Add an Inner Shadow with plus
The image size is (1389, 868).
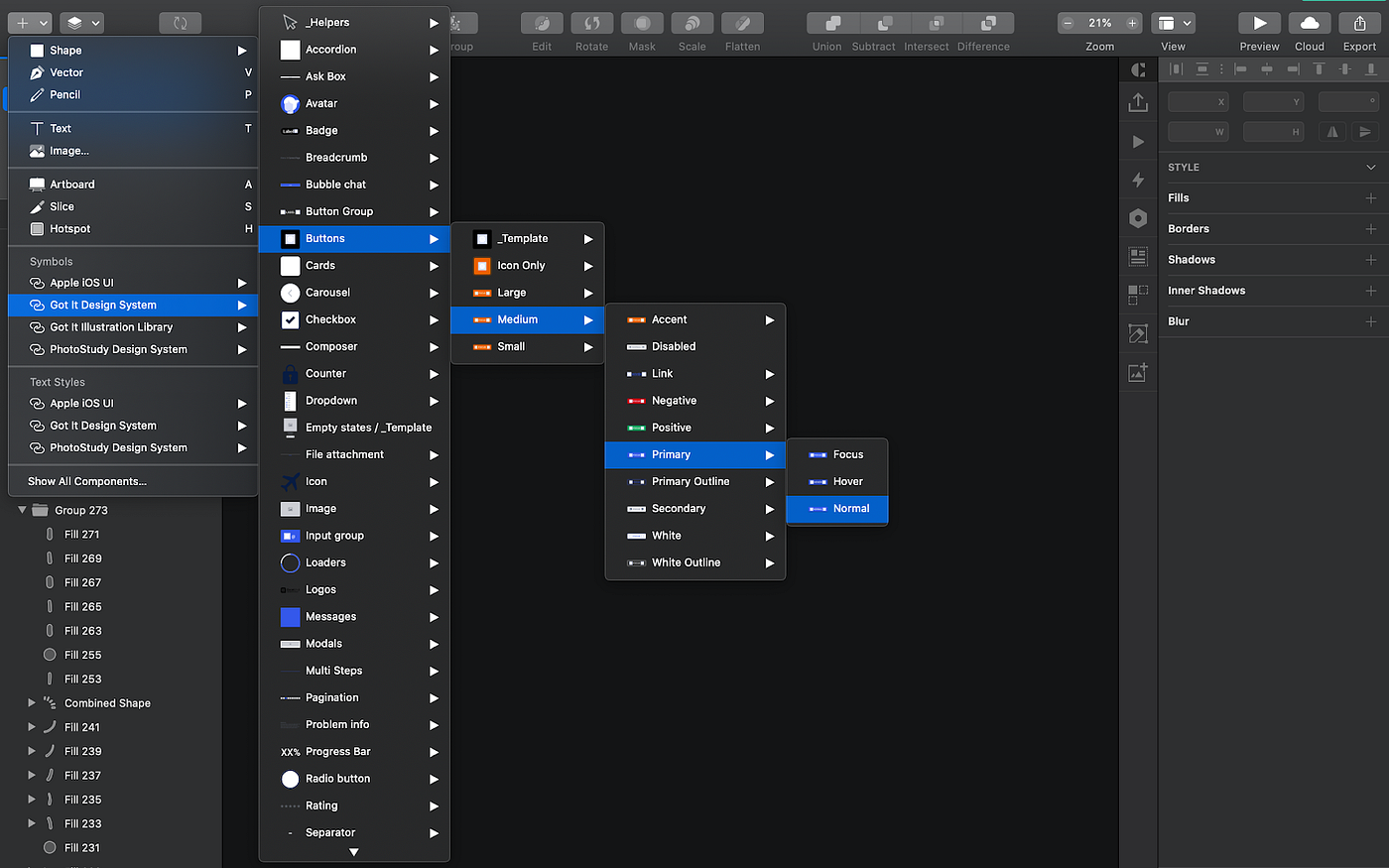pos(1371,291)
